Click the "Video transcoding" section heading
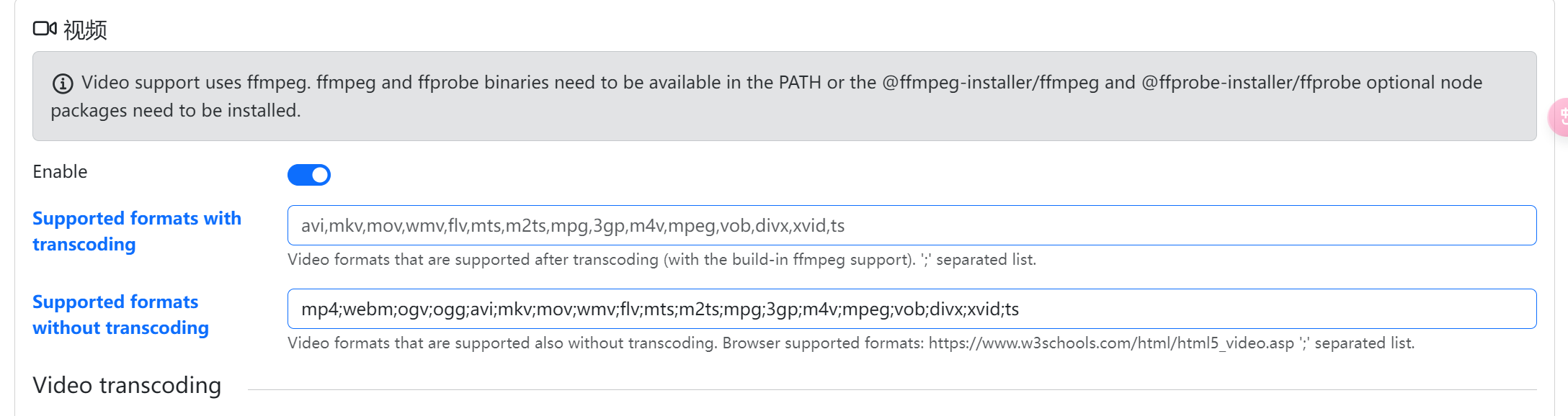Image resolution: width=1568 pixels, height=416 pixels. 127,386
